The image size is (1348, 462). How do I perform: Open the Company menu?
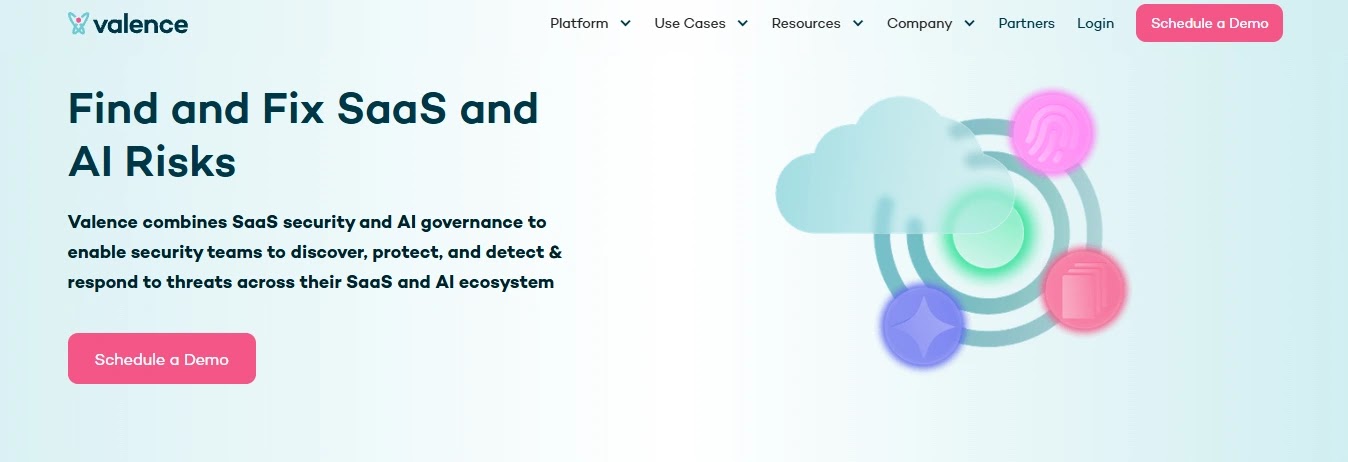click(x=919, y=23)
